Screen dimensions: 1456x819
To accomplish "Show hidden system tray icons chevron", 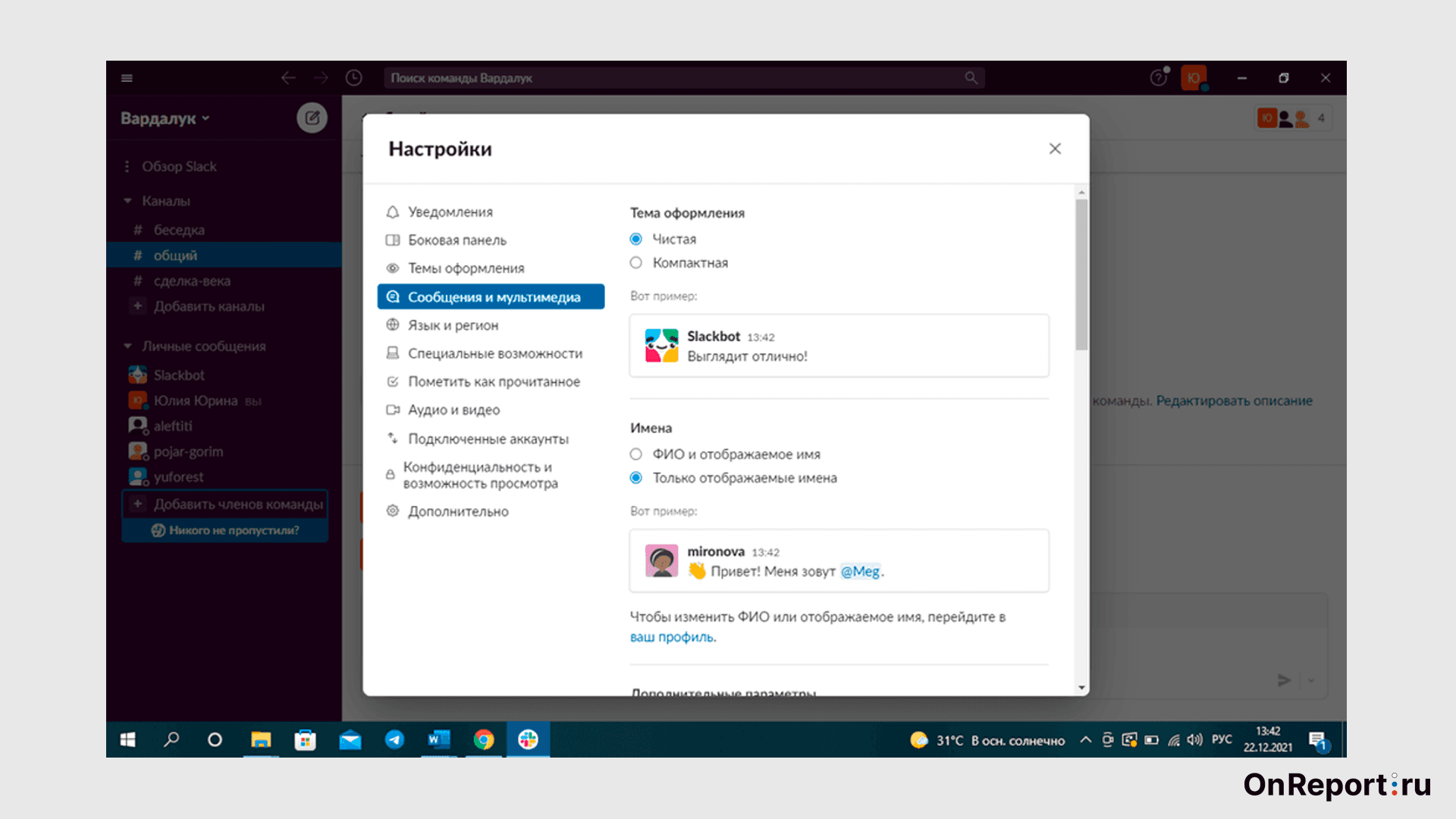I will pos(1085,739).
